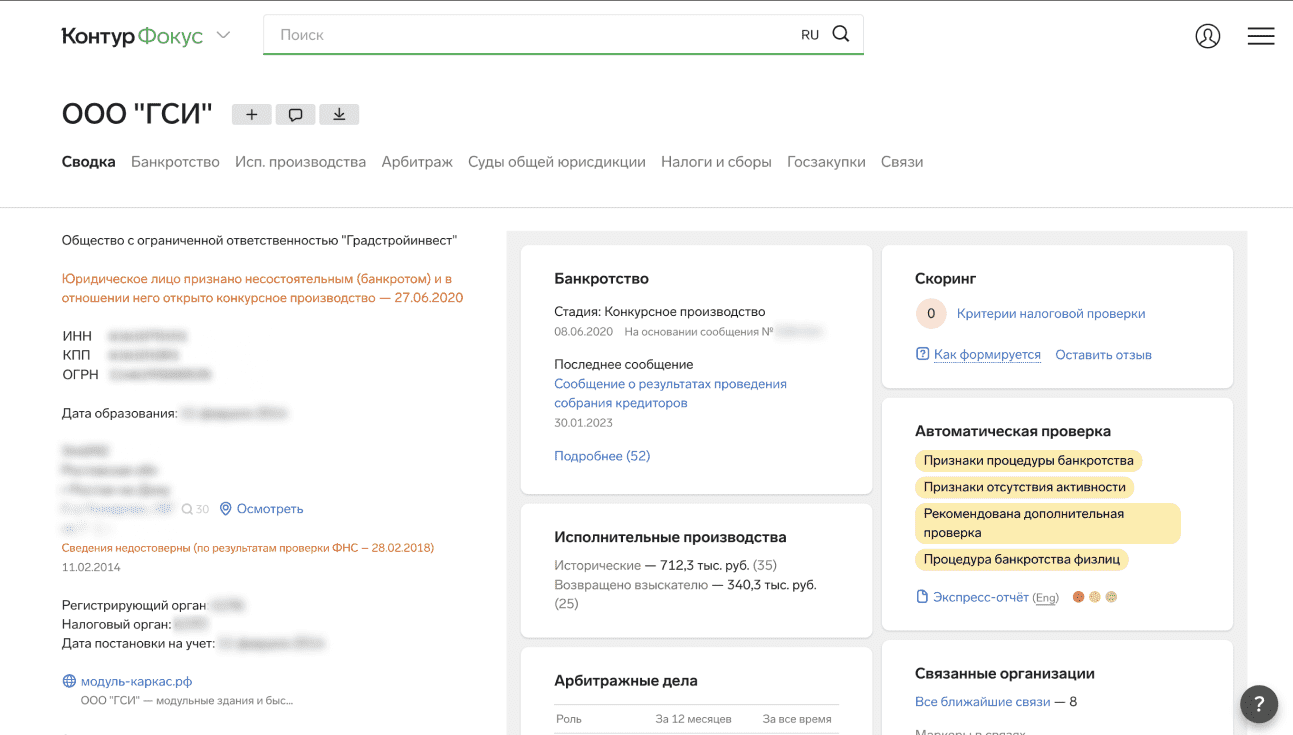Click Оставить отзыв link

1103,355
